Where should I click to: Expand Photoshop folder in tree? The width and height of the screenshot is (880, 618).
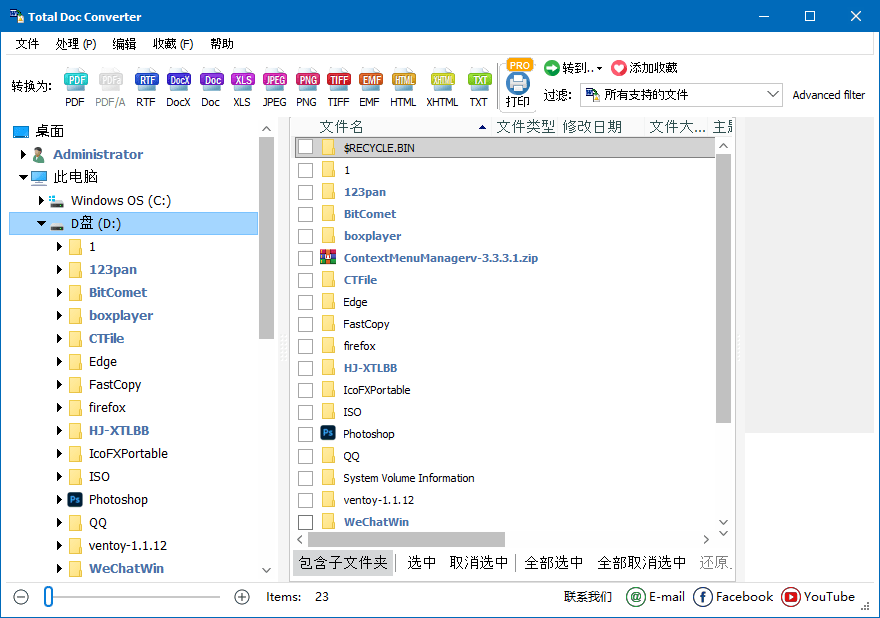(59, 500)
